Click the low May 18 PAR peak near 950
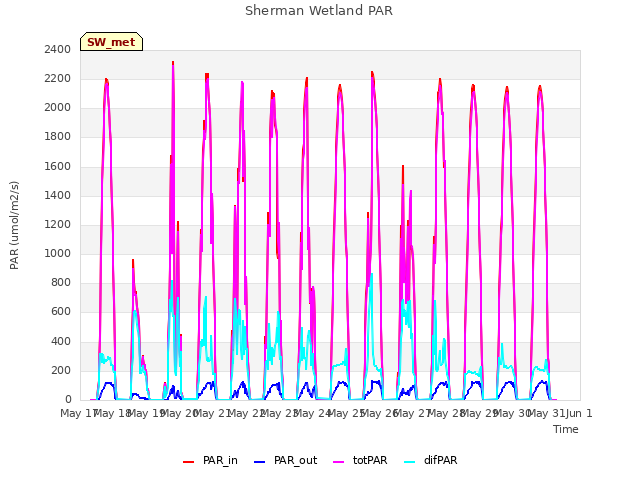Screen dimensions: 640x480 click(x=133, y=261)
